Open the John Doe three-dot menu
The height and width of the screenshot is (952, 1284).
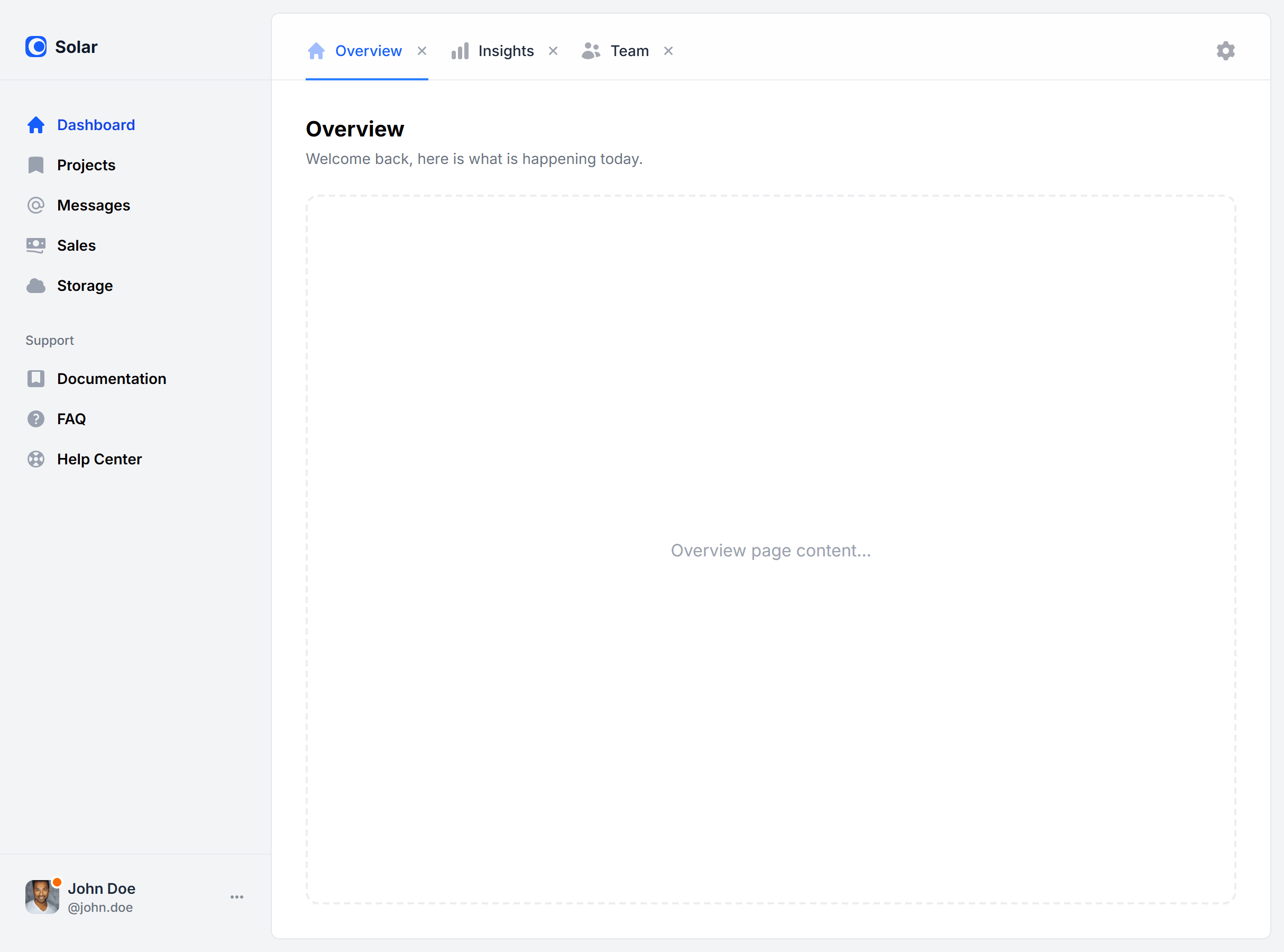tap(237, 897)
